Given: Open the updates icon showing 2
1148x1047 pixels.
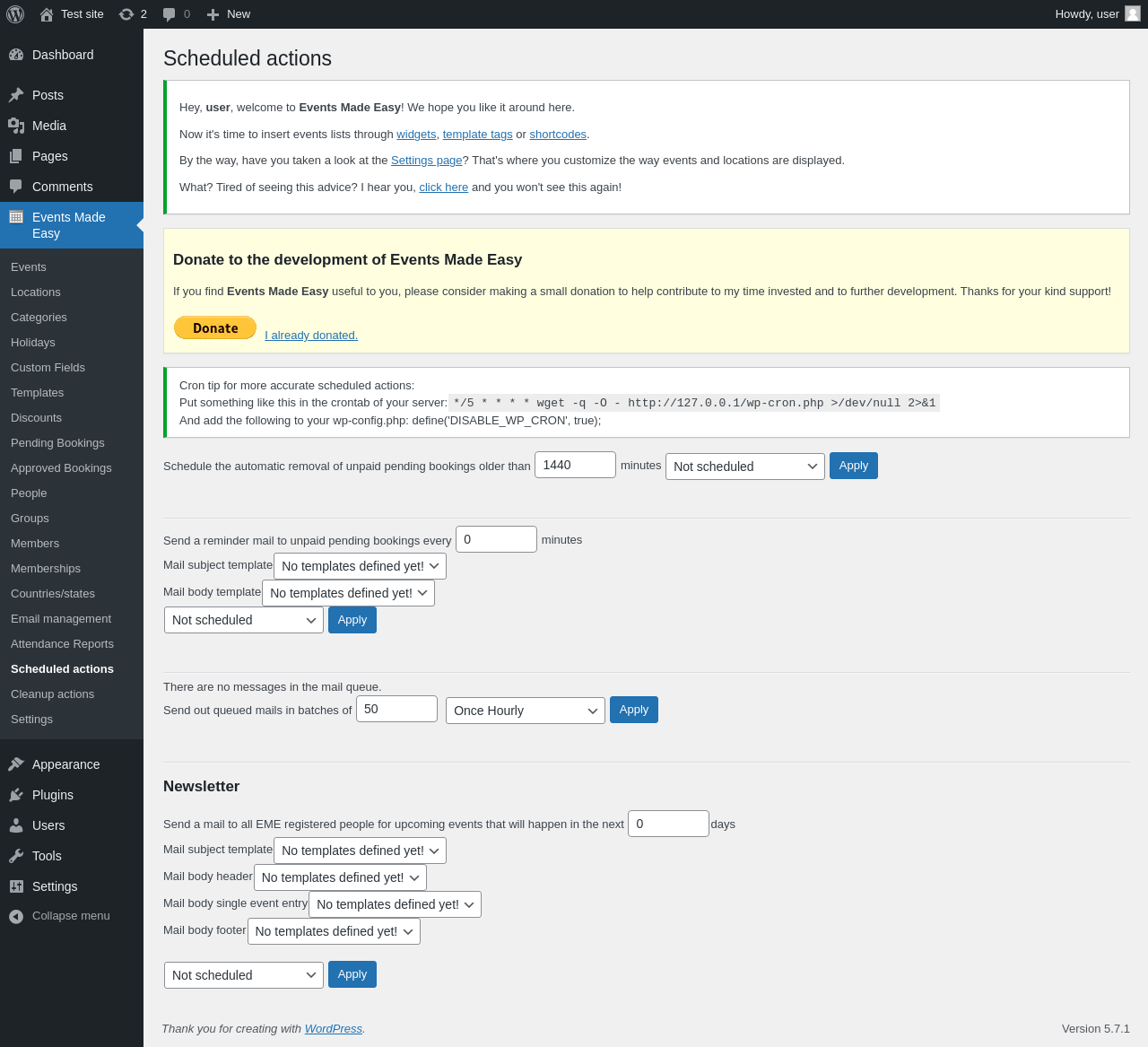Looking at the screenshot, I should 126,14.
